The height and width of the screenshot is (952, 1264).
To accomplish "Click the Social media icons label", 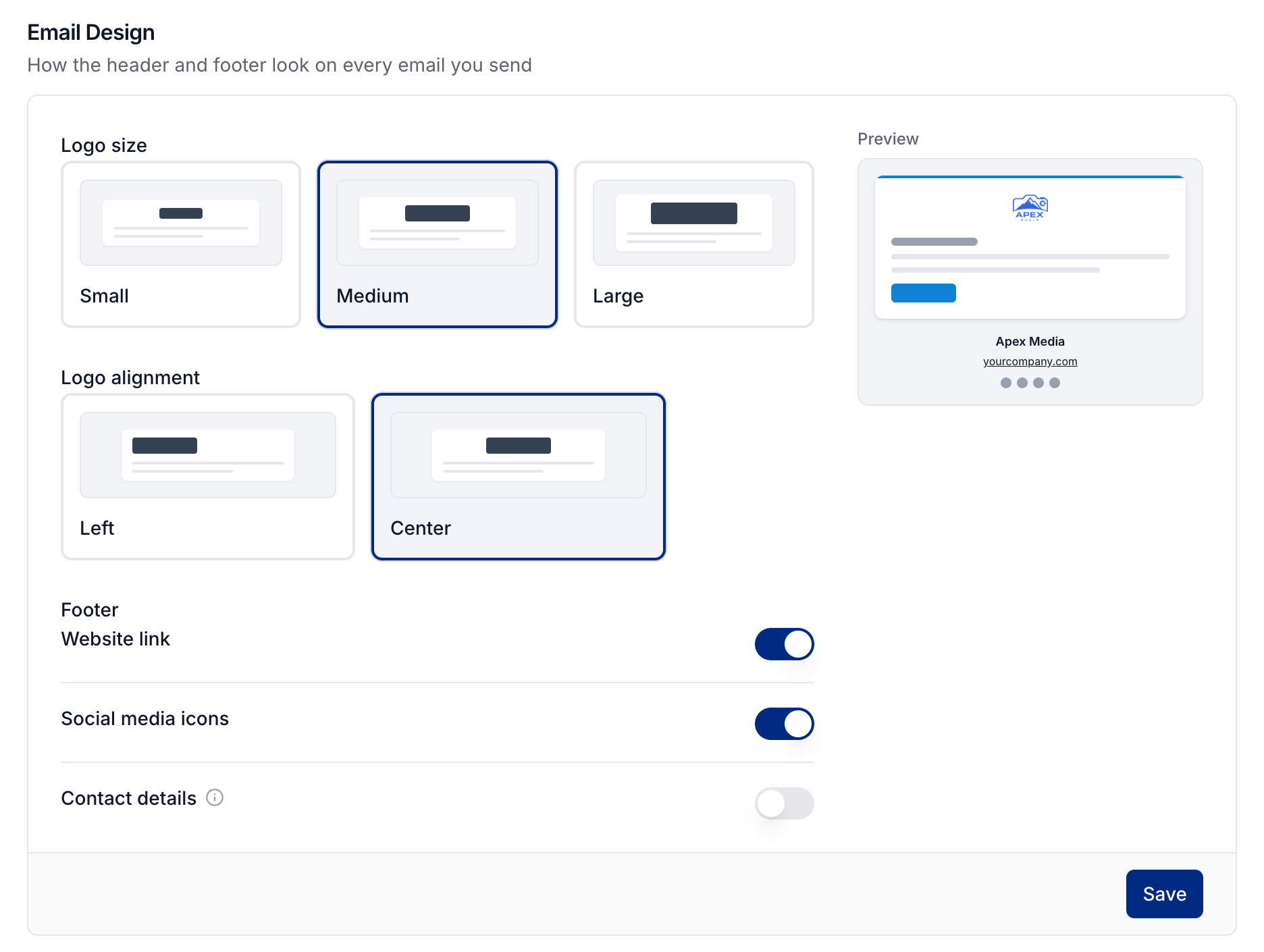I will click(145, 718).
